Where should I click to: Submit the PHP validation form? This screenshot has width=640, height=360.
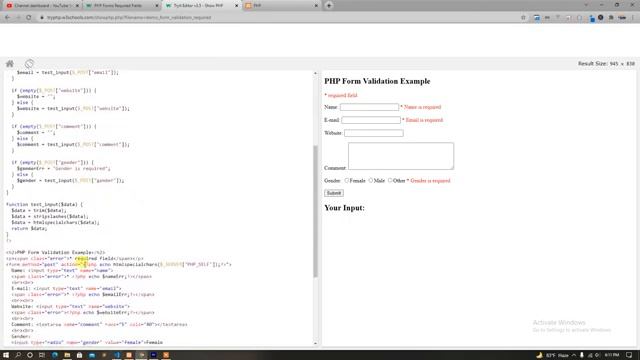pyautogui.click(x=333, y=193)
